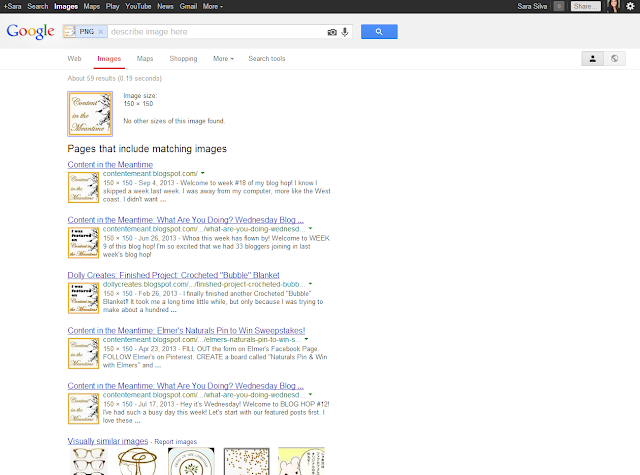Click Gmail in the top bar

tap(188, 6)
